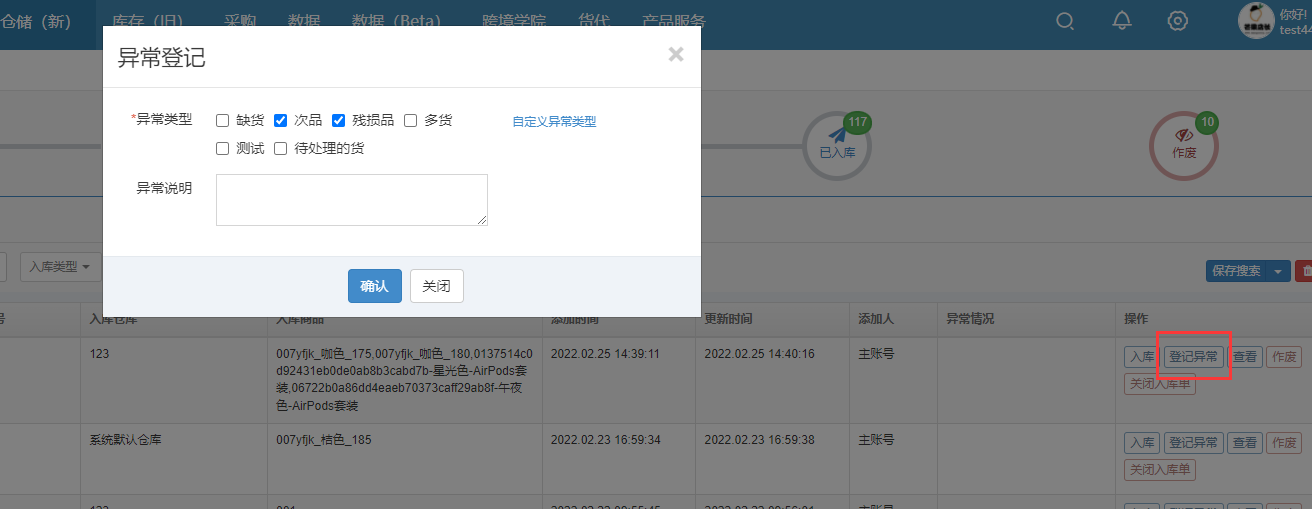This screenshot has height=509, width=1312.
Task: Close the 异常登记 dialog with X
Action: pyautogui.click(x=676, y=55)
